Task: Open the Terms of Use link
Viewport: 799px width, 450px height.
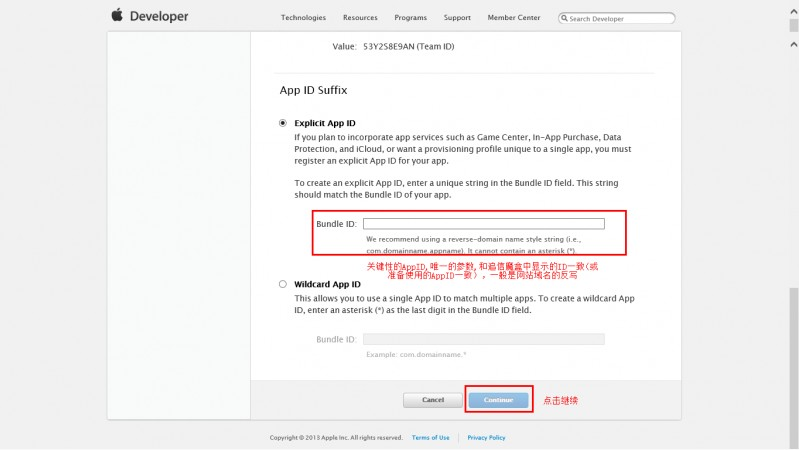Action: 431,437
